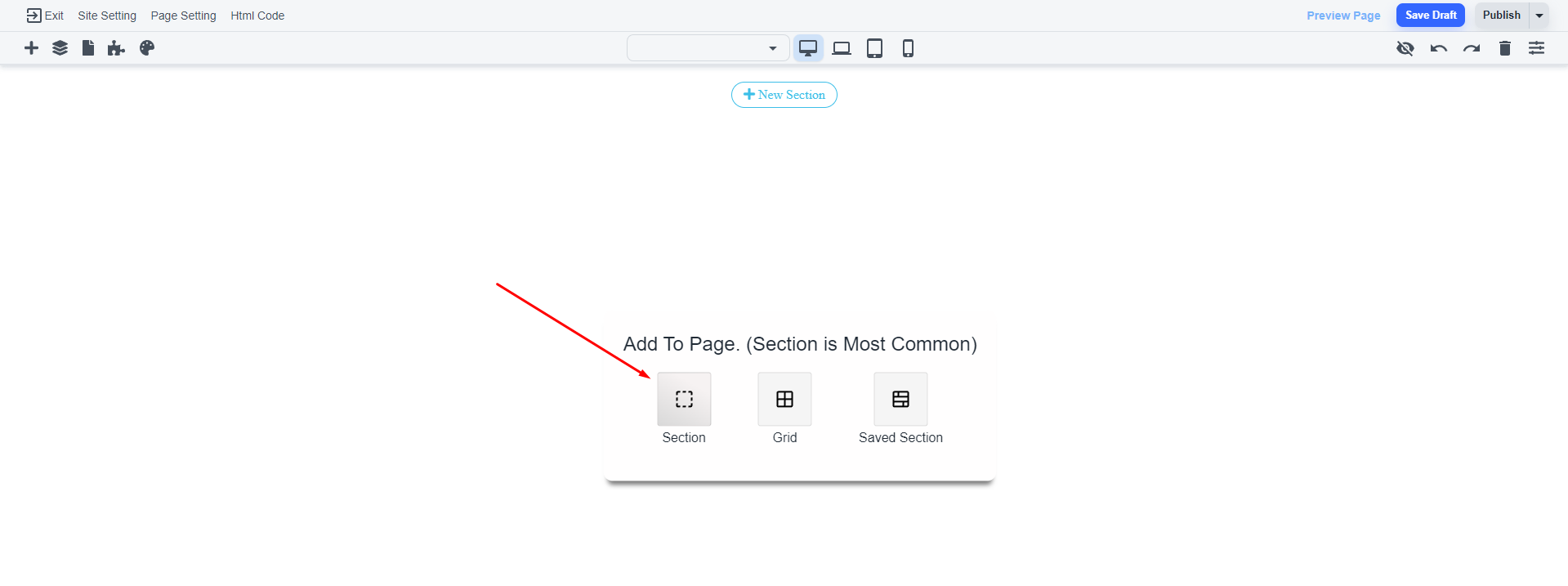Image resolution: width=1568 pixels, height=586 pixels.
Task: Switch to desktop monitor view
Action: [808, 48]
